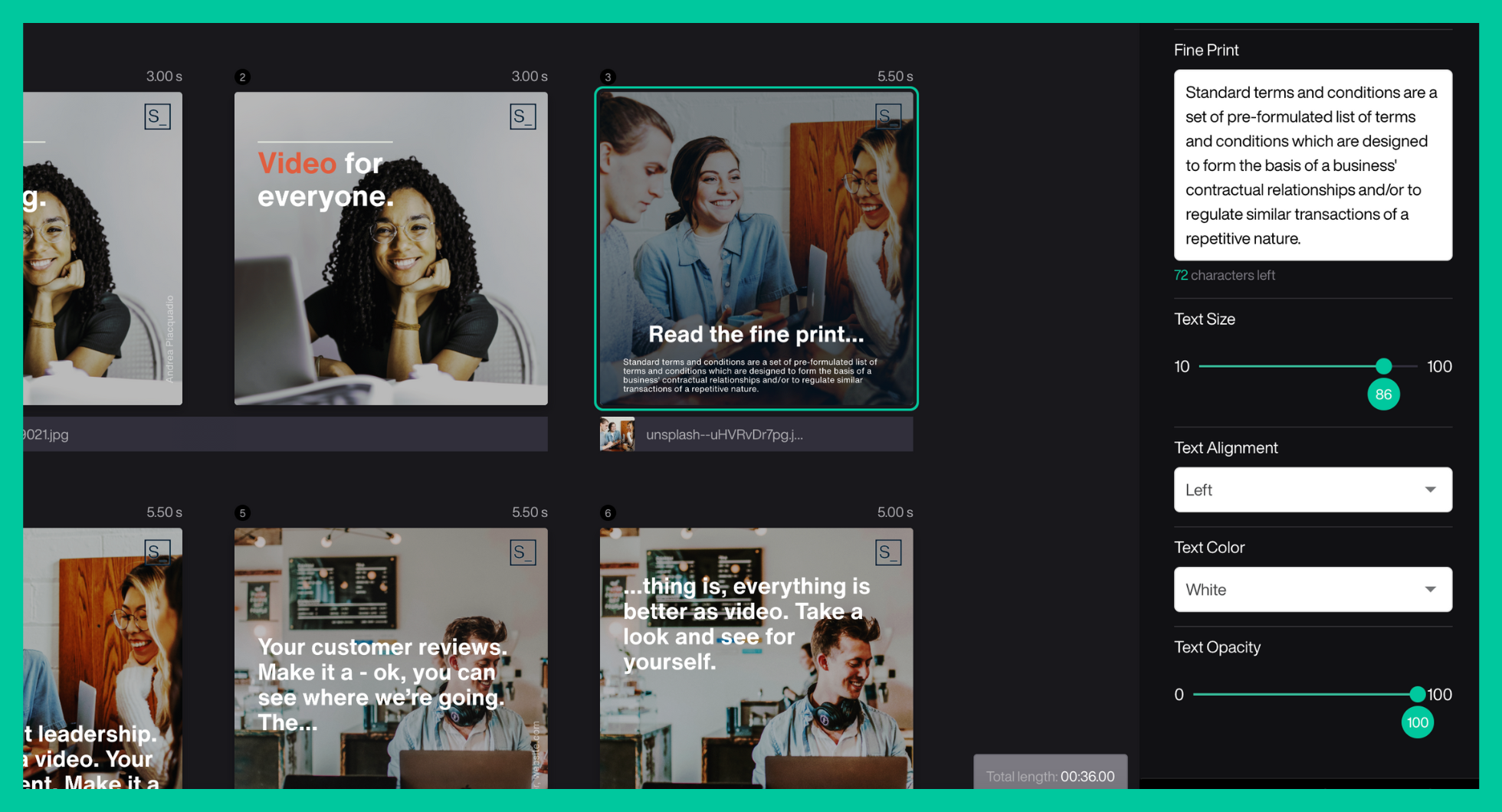This screenshot has height=812, width=1502.
Task: Open the Text Alignment dropdown
Action: [x=1312, y=489]
